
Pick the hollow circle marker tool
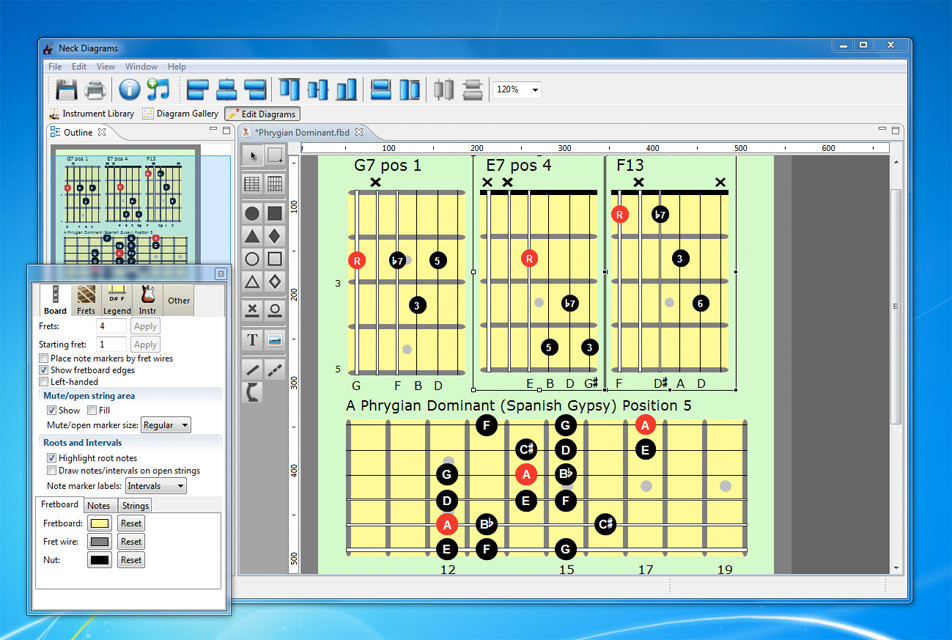pyautogui.click(x=253, y=259)
